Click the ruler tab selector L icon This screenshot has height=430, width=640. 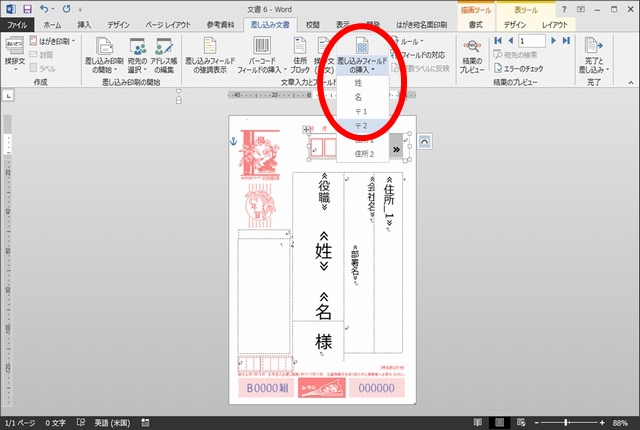point(9,95)
